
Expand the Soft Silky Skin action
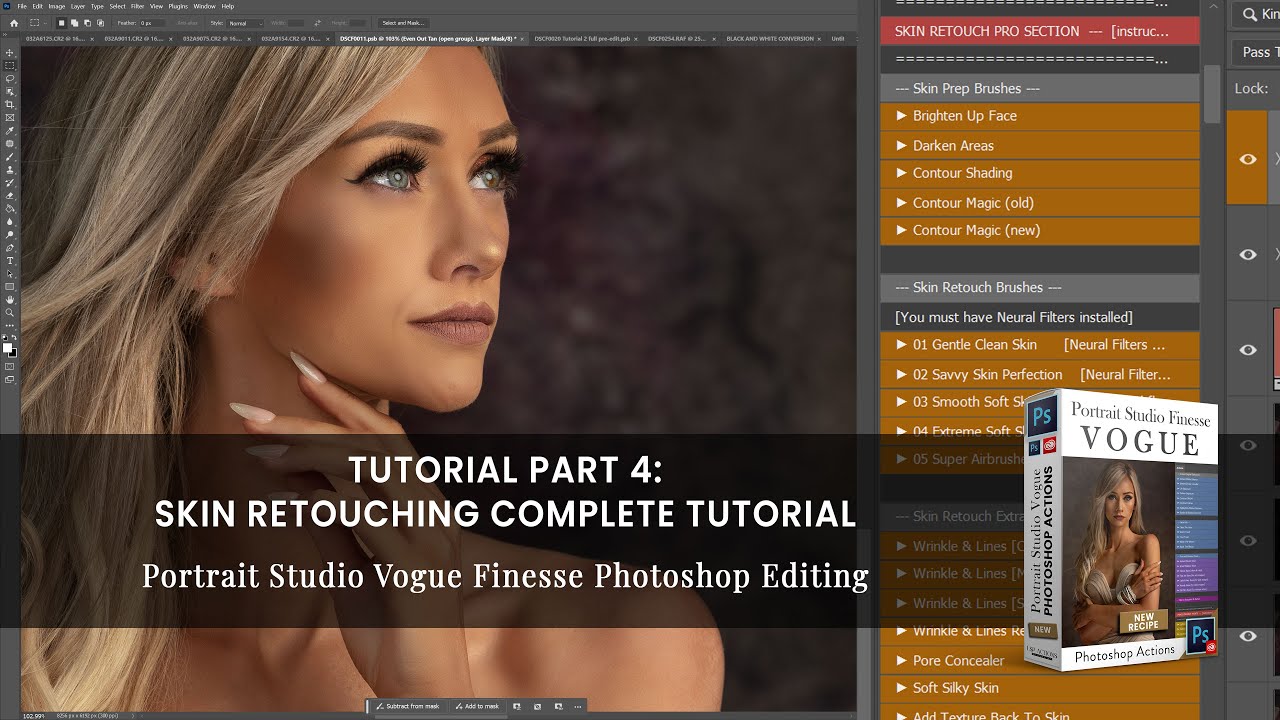point(902,688)
